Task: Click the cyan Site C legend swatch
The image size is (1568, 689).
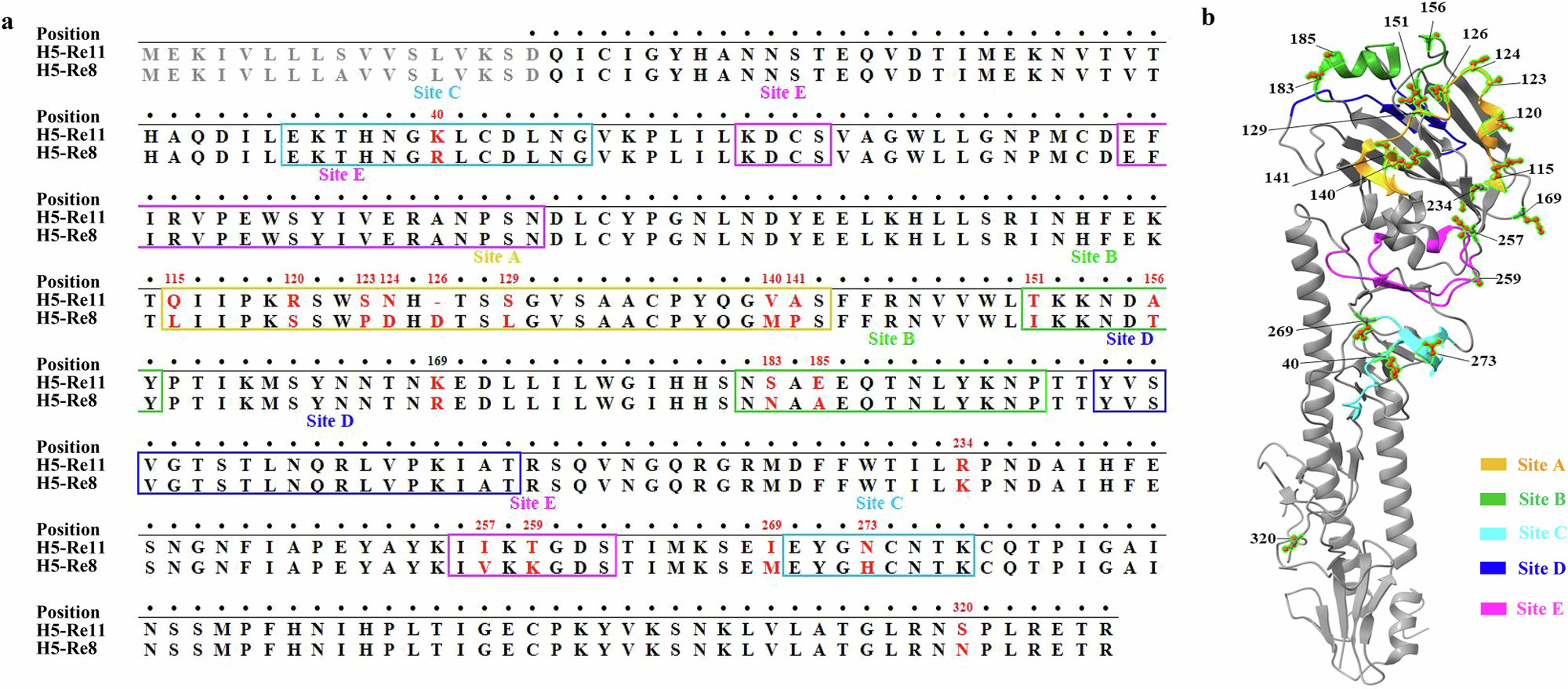Action: pyautogui.click(x=1493, y=534)
